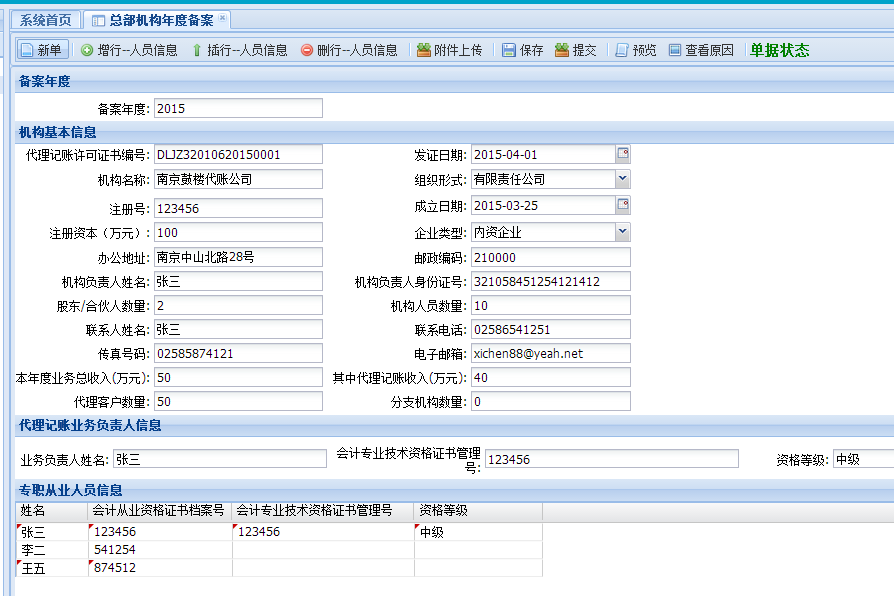
Task: Open the calendar picker for 成立日期
Action: point(623,203)
